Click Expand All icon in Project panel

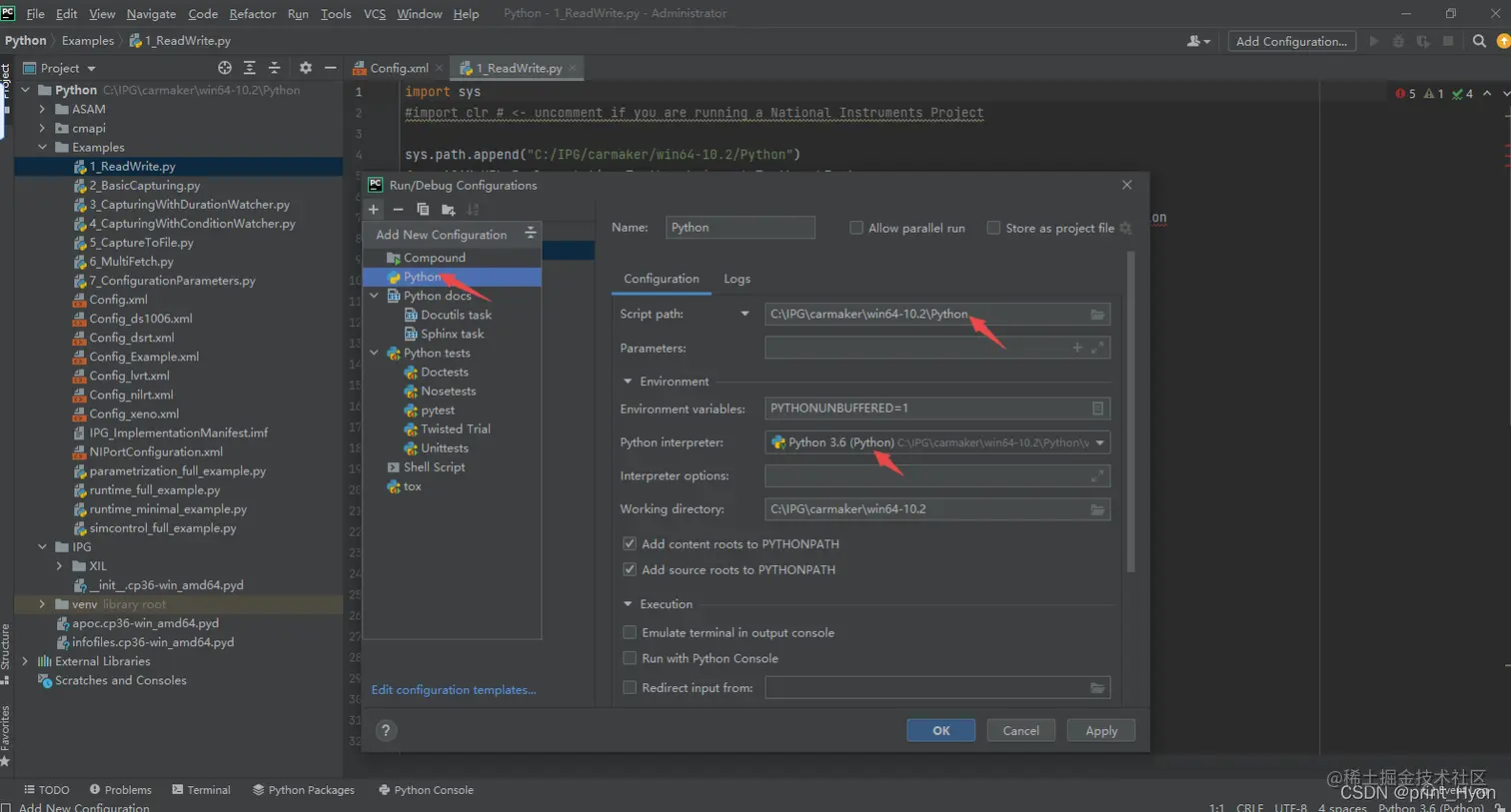pos(250,68)
